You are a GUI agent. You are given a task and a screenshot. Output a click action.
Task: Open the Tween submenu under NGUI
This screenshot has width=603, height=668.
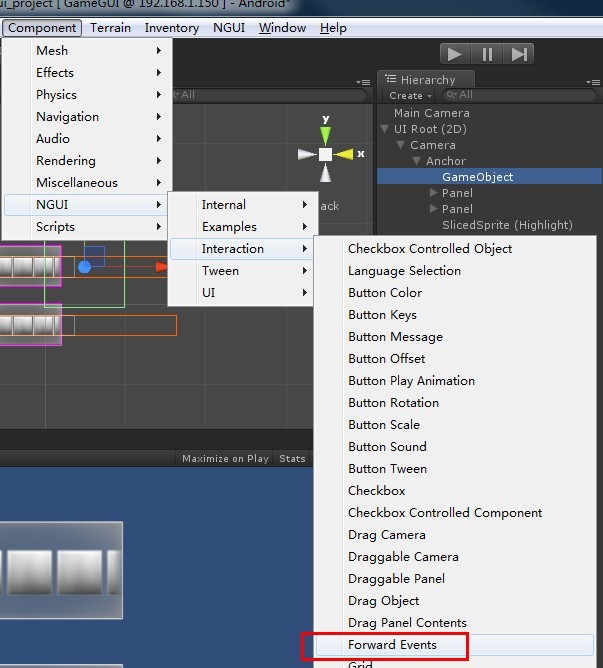[x=220, y=270]
